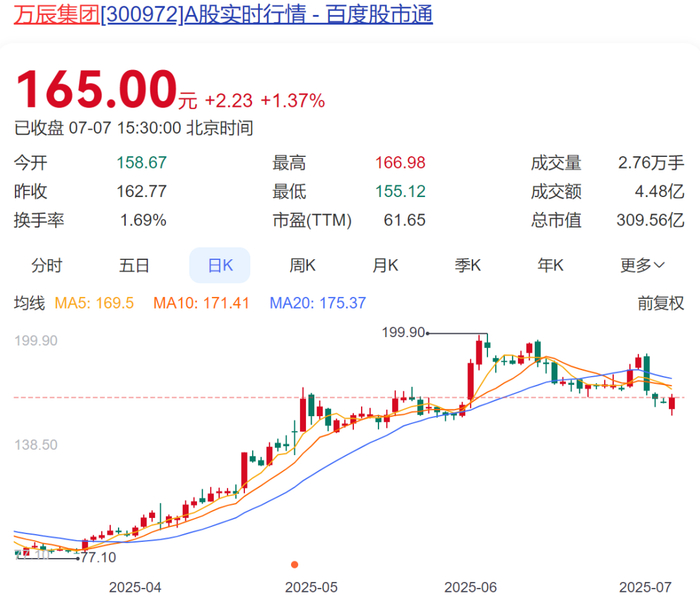Select the 分时 chart tab

47,266
